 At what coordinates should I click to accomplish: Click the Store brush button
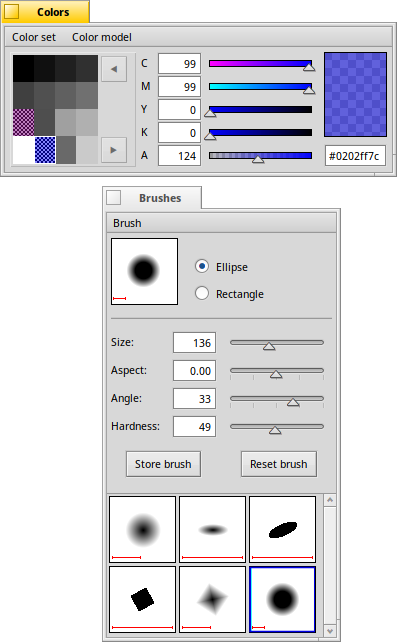pos(163,464)
